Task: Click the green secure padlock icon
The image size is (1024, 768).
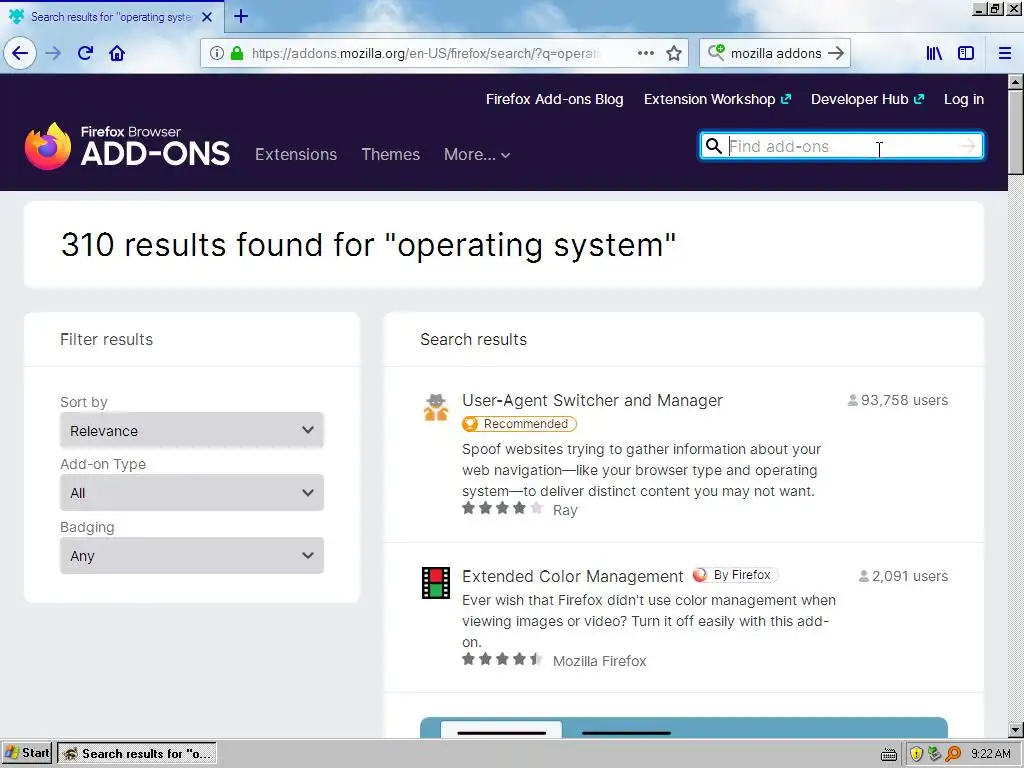Action: click(237, 53)
